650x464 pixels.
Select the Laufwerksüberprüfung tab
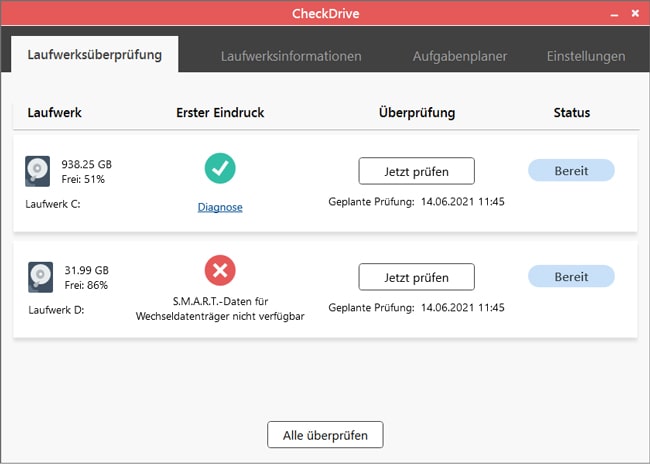(94, 55)
